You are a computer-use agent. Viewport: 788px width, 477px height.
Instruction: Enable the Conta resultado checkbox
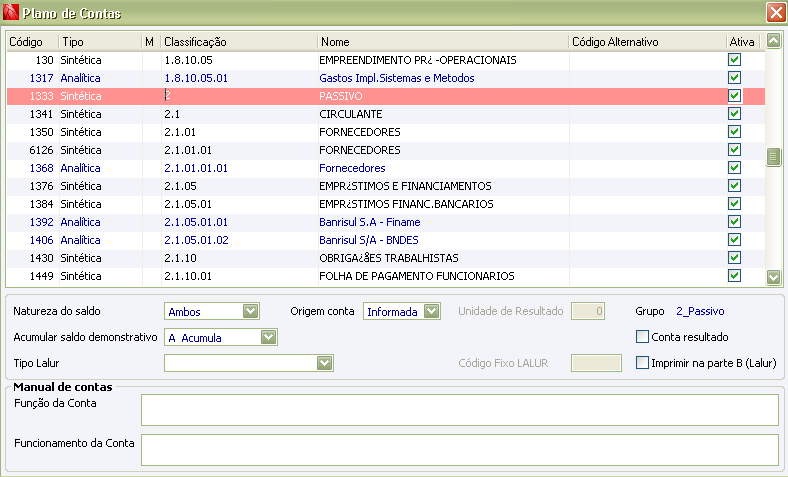tap(642, 337)
